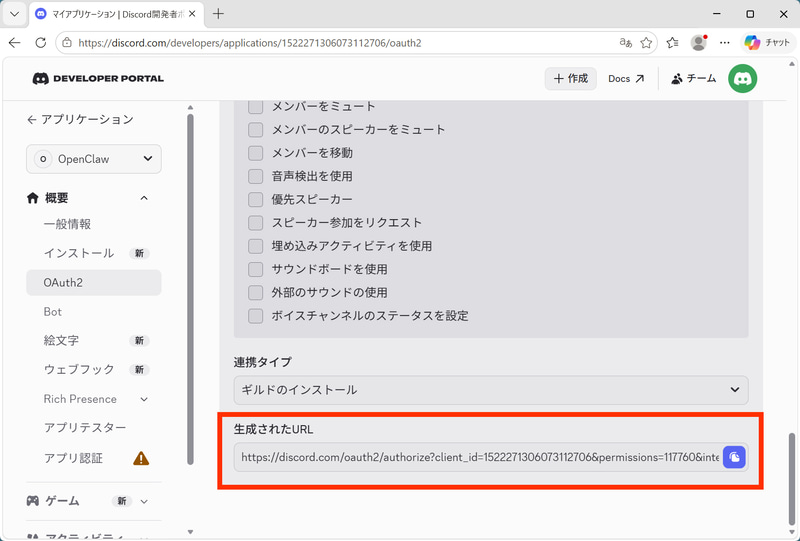Check メンバーのスピーカーをミュート permission
800x541 pixels.
pyautogui.click(x=255, y=130)
